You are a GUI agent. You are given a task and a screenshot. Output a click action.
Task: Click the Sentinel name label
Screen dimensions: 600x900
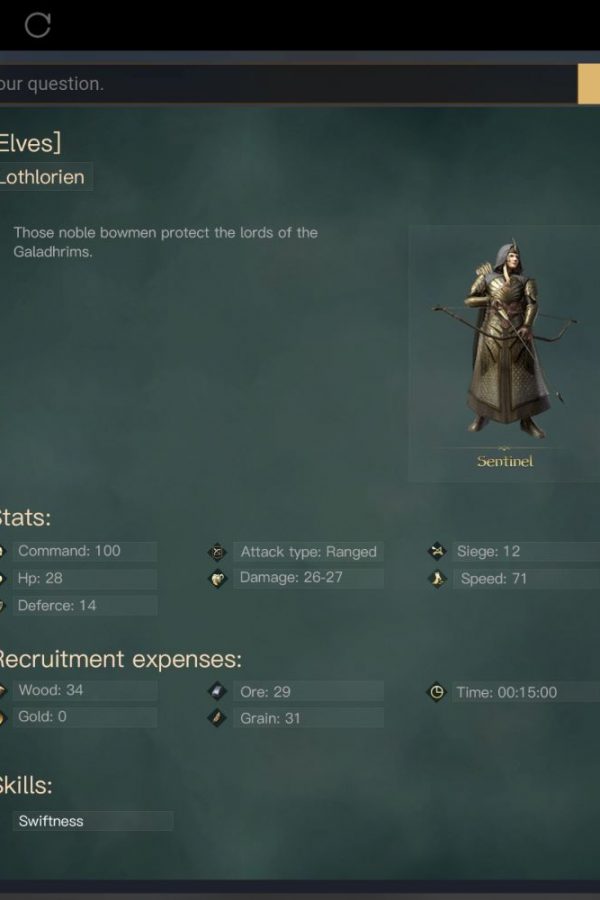505,461
